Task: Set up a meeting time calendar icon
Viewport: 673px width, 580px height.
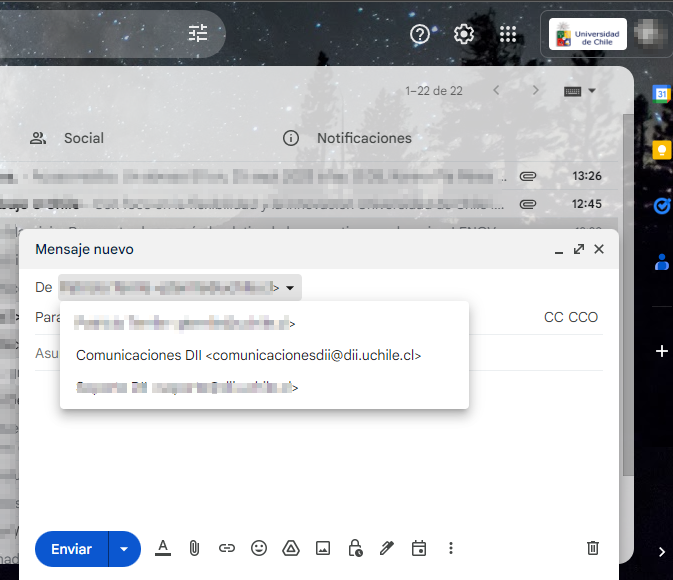Action: pos(419,548)
